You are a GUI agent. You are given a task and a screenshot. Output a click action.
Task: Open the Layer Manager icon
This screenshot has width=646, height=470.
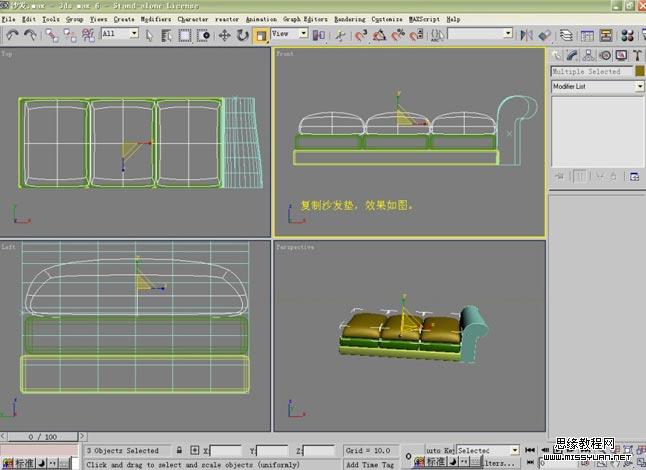pos(566,36)
